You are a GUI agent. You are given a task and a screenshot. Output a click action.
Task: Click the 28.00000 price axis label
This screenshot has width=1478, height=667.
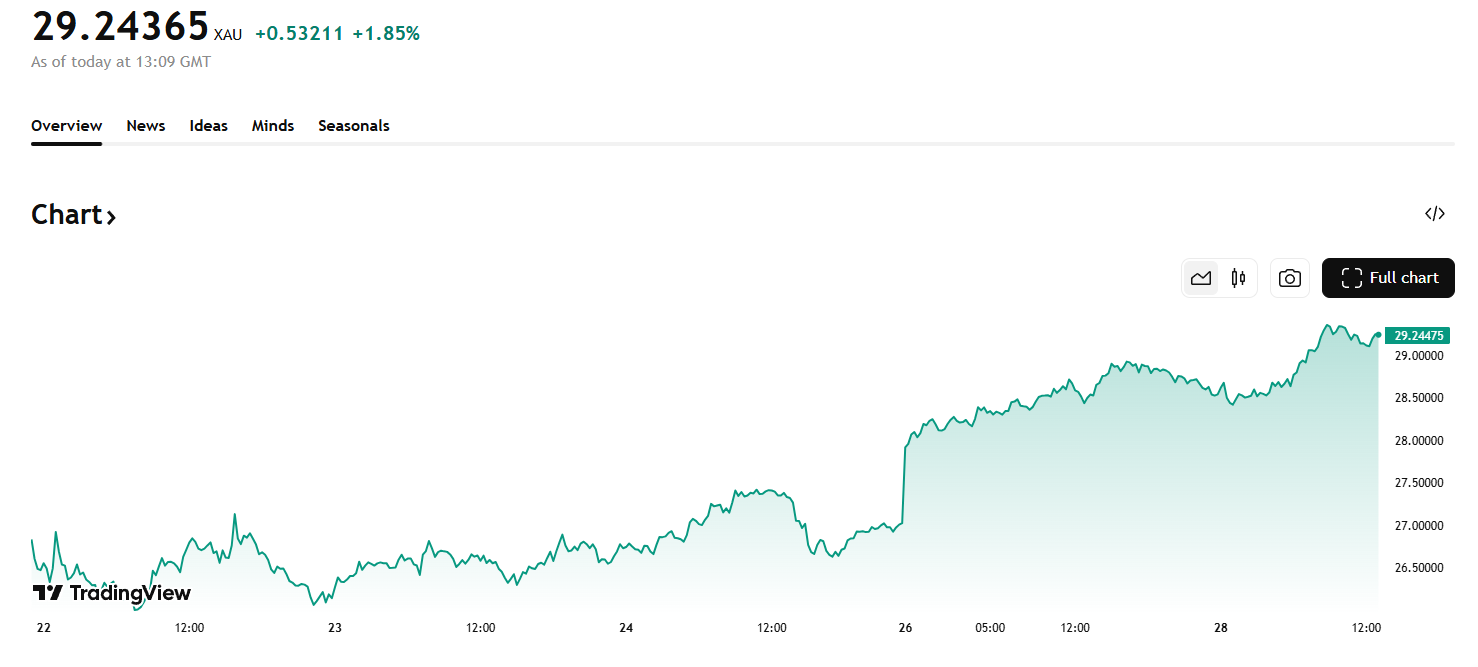(x=1418, y=440)
